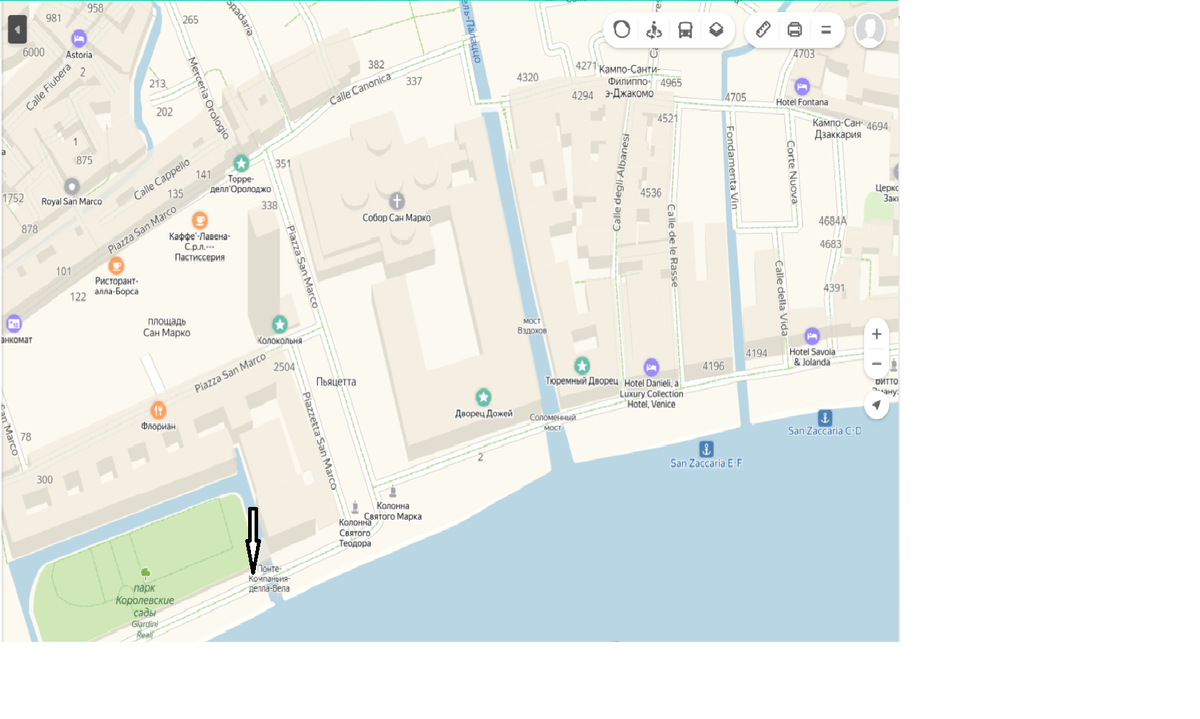Click the print map icon
This screenshot has width=1200, height=719.
click(x=795, y=30)
